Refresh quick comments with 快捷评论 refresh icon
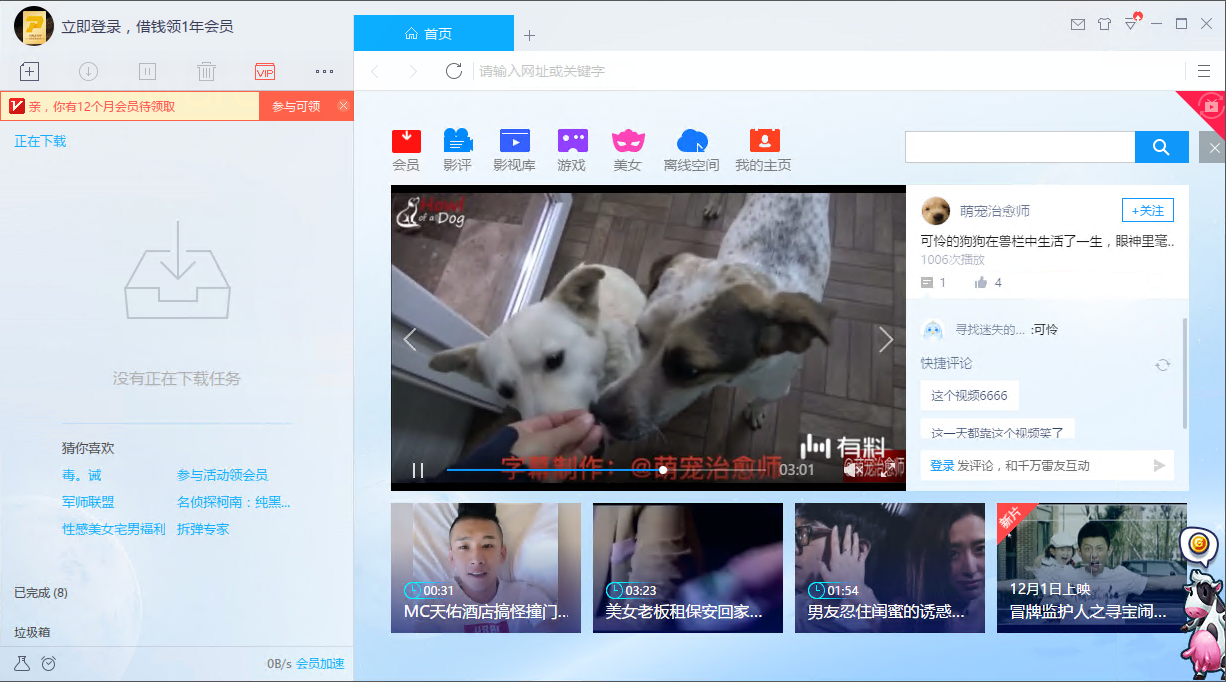The width and height of the screenshot is (1226, 682). 1162,365
